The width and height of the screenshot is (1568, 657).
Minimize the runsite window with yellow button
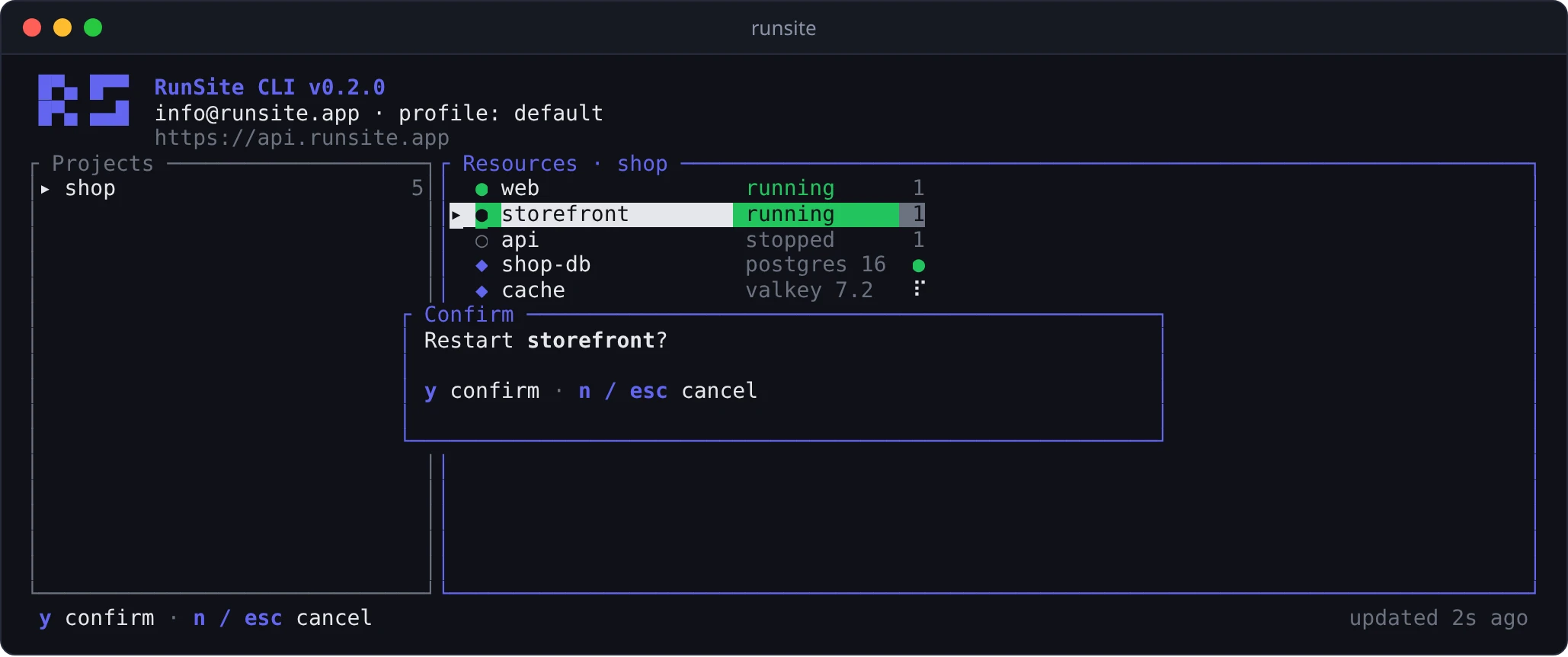(62, 28)
